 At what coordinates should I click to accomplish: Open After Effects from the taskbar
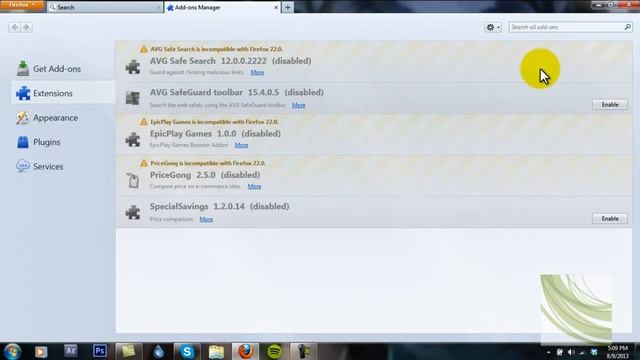coord(71,351)
